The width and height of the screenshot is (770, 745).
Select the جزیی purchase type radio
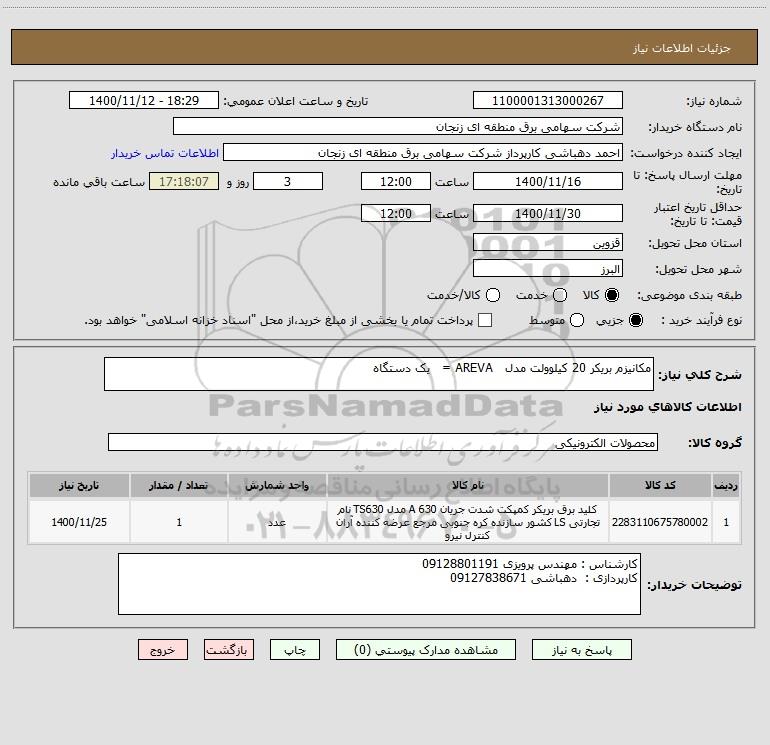(x=636, y=320)
